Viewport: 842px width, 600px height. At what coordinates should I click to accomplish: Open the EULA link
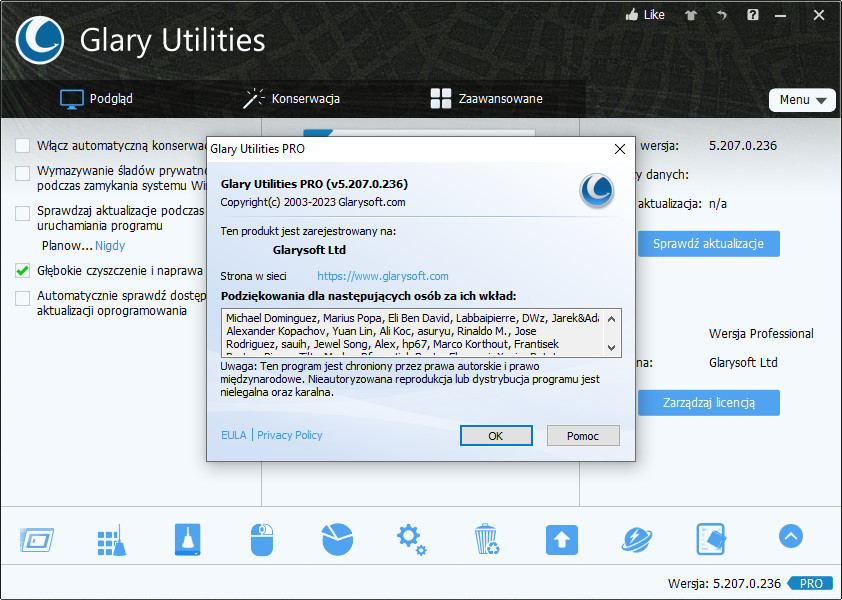[x=234, y=435]
